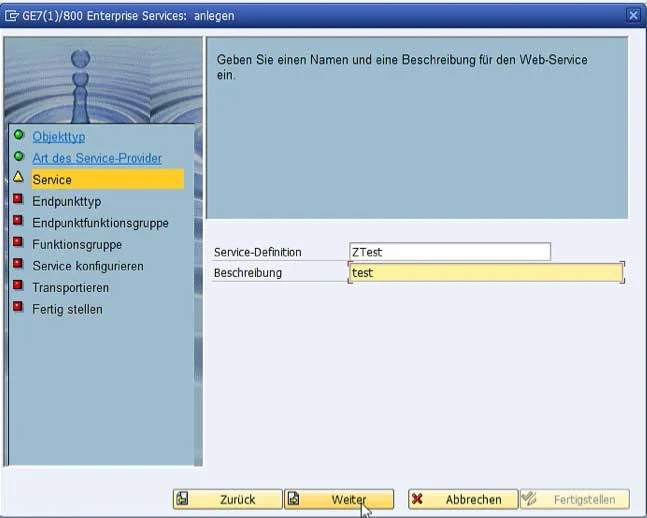Viewport: 647px width, 518px height.
Task: Focus the Beschreibung text field
Action: (x=485, y=272)
